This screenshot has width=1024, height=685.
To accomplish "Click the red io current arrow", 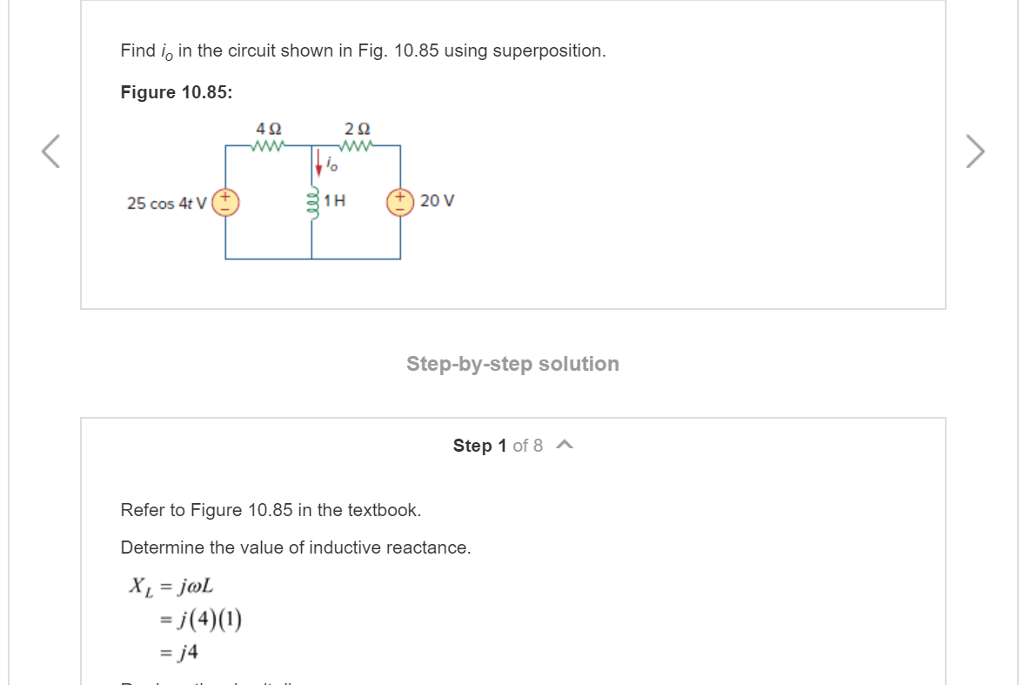I will pos(319,163).
